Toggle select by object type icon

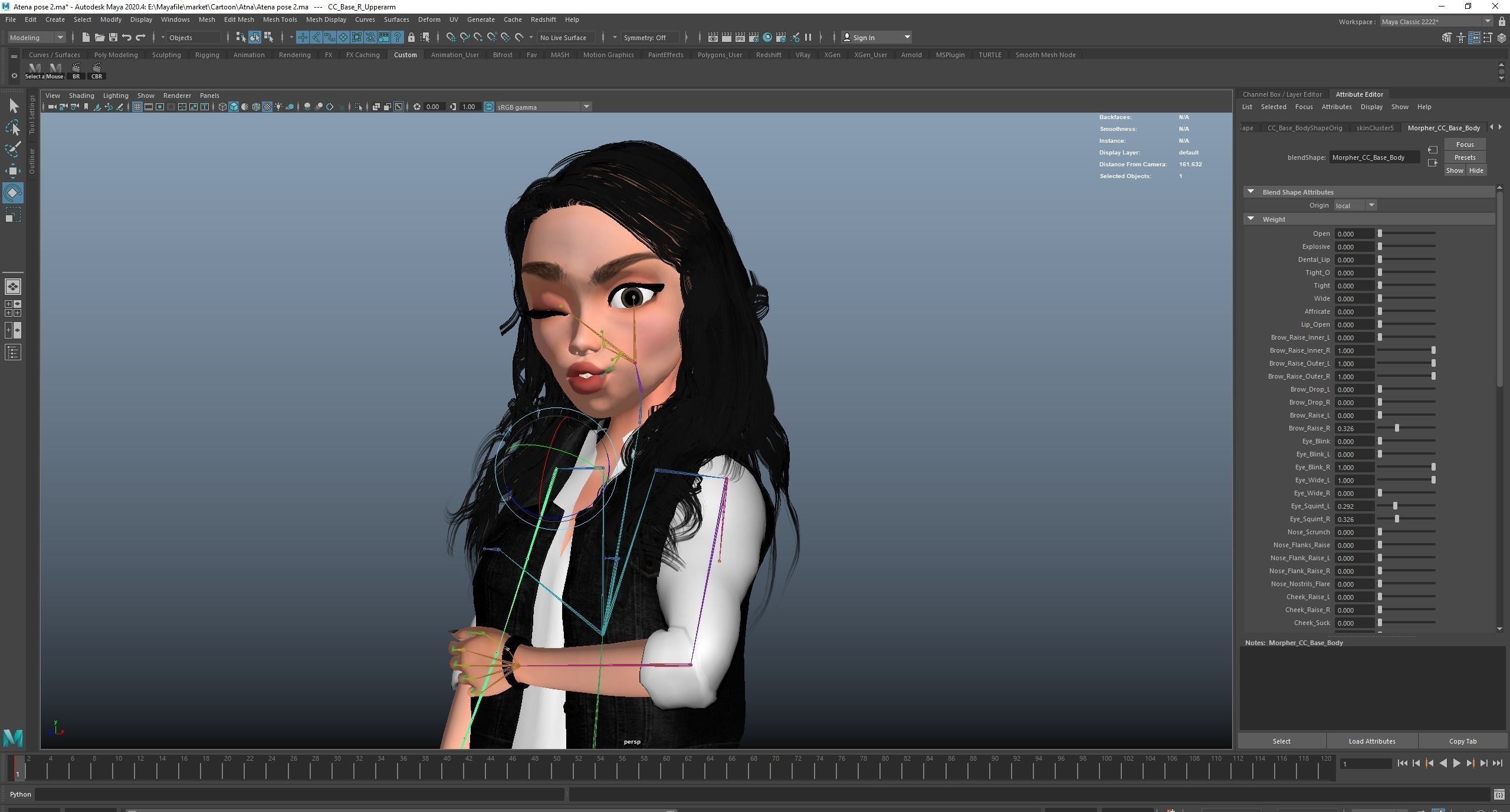click(255, 37)
